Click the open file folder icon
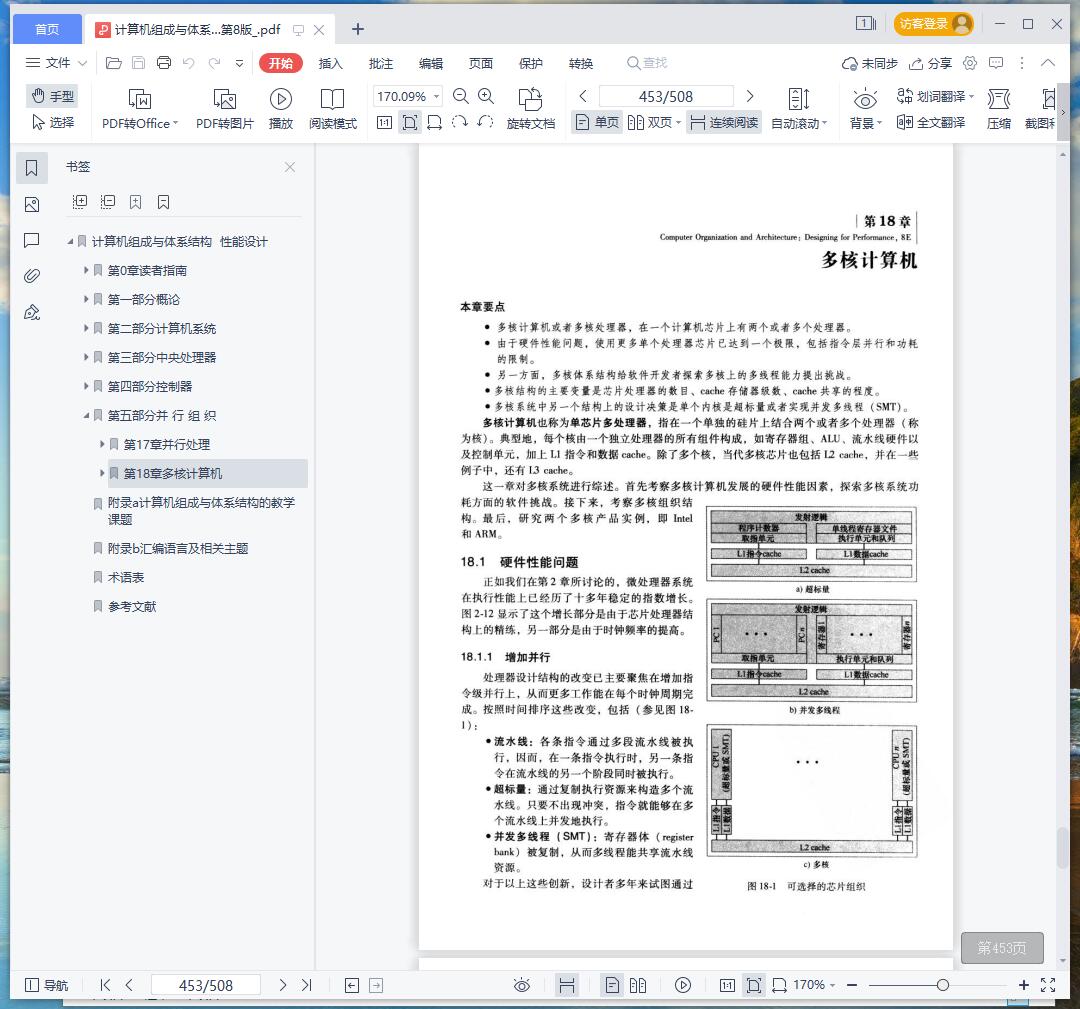This screenshot has height=1009, width=1080. pos(114,63)
